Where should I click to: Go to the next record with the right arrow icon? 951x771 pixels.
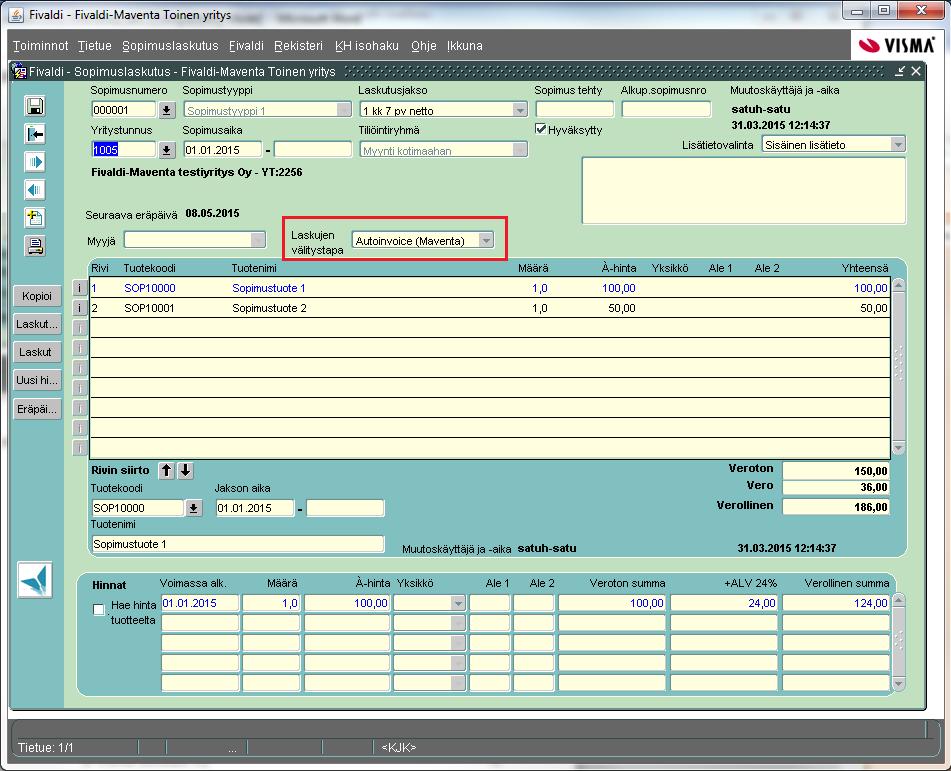pyautogui.click(x=35, y=162)
